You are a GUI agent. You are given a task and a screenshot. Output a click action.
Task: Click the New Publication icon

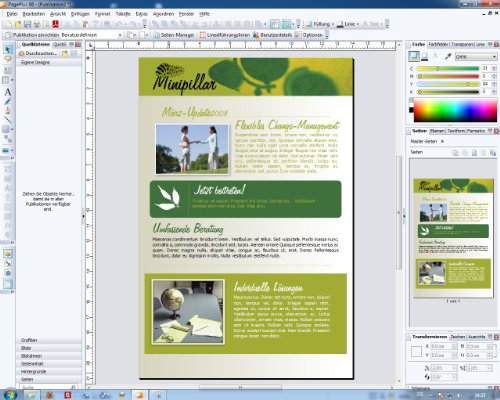point(9,24)
